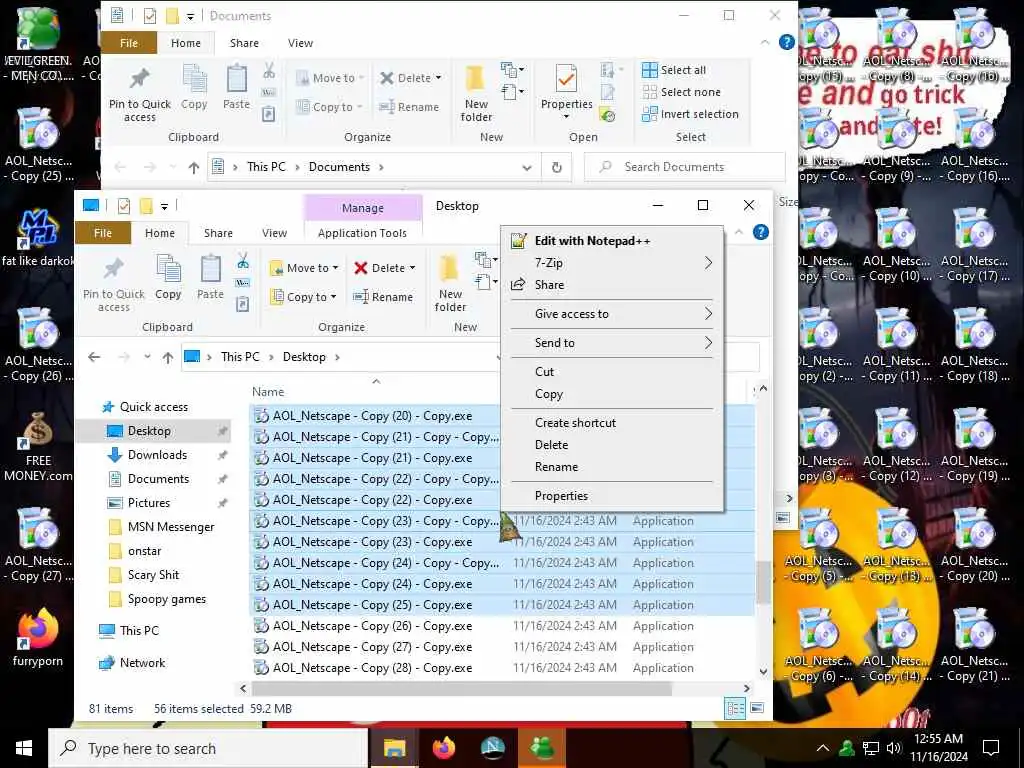Choose Rename in context menu
The width and height of the screenshot is (1024, 768).
[612, 468]
